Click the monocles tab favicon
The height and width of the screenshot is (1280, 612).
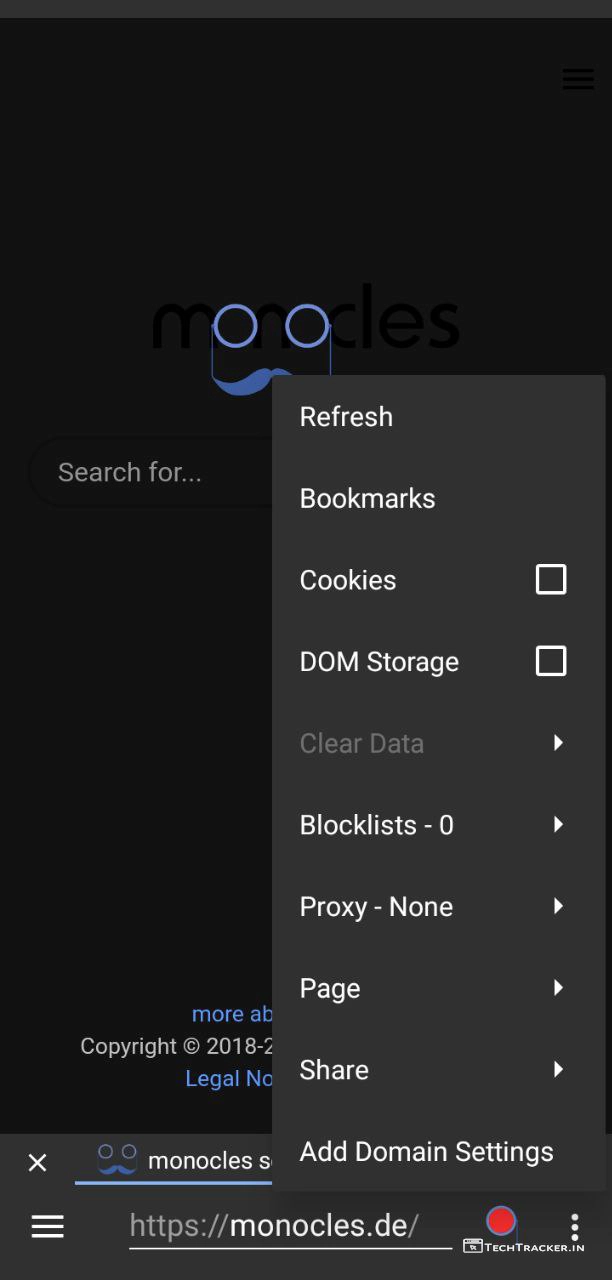[117, 1160]
